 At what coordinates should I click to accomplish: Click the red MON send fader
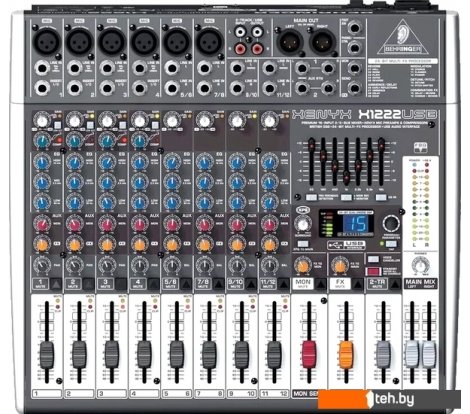pyautogui.click(x=309, y=354)
